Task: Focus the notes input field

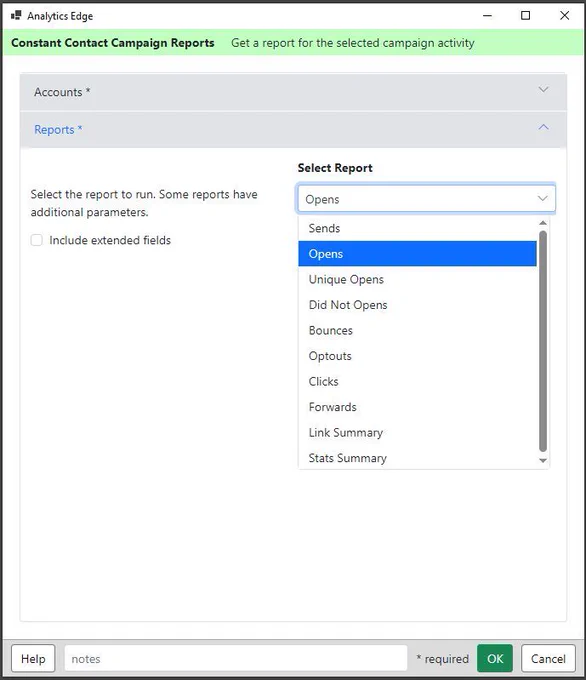Action: (x=236, y=659)
